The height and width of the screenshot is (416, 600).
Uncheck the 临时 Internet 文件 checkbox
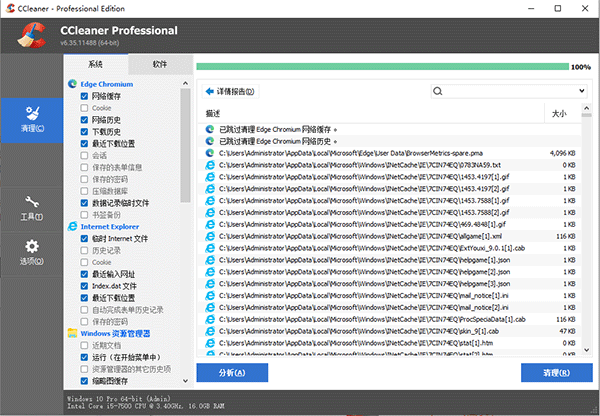(x=84, y=238)
